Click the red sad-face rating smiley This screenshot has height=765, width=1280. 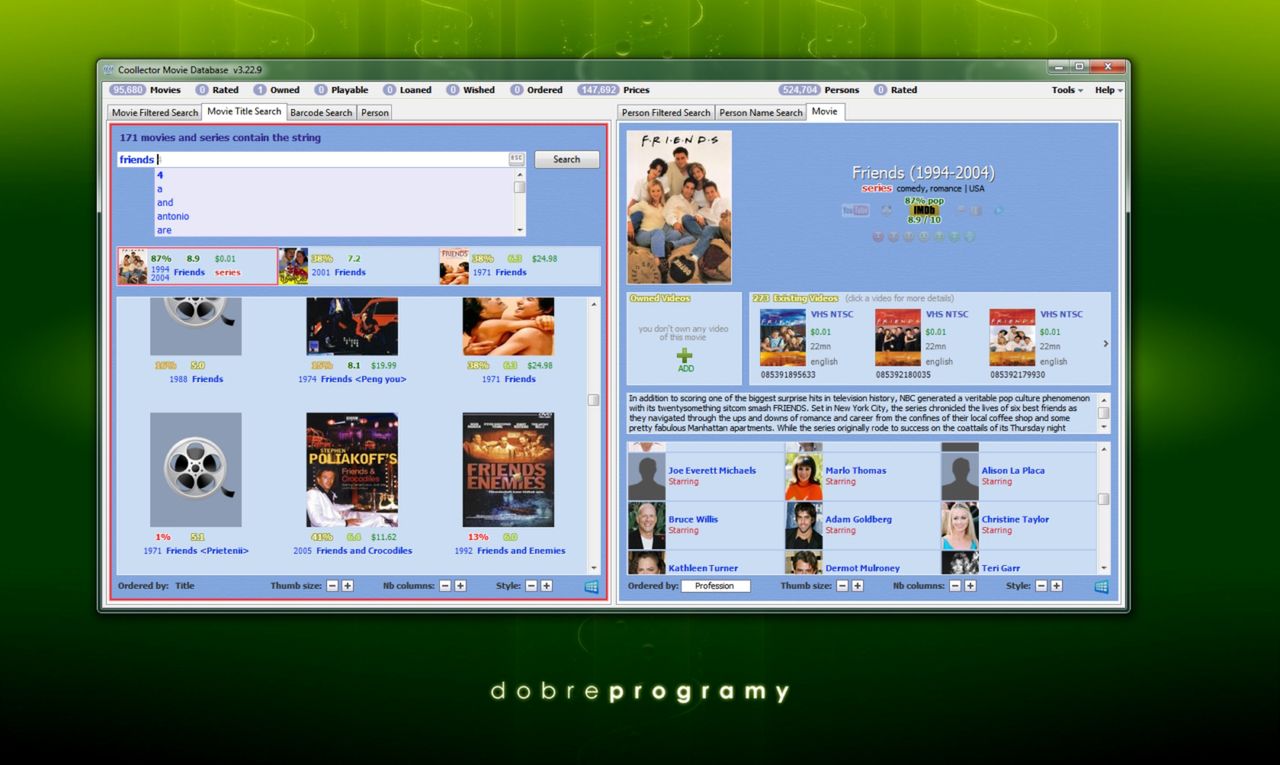(878, 237)
